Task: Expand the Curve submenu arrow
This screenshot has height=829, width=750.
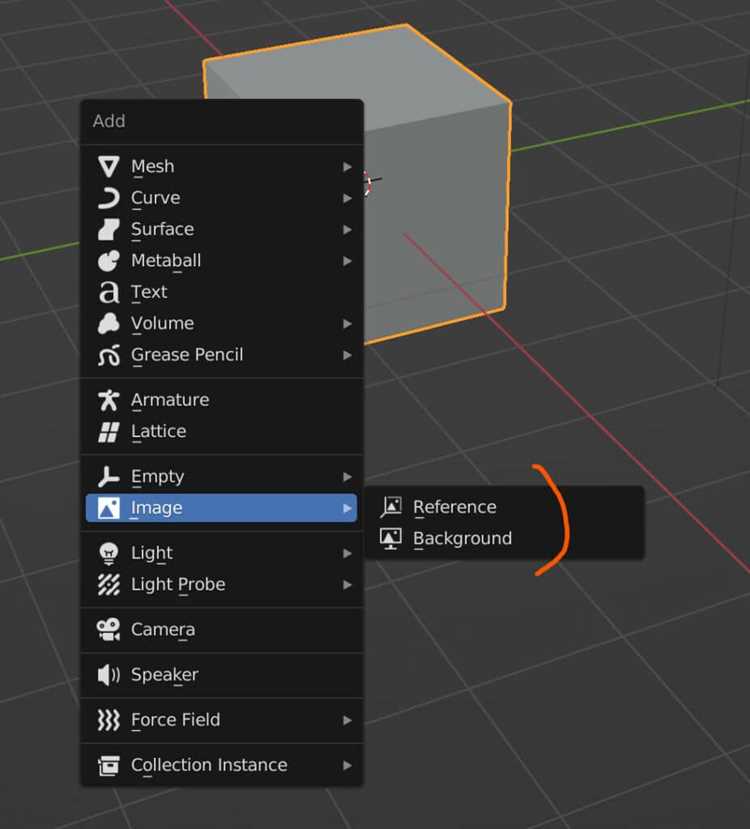Action: coord(347,198)
